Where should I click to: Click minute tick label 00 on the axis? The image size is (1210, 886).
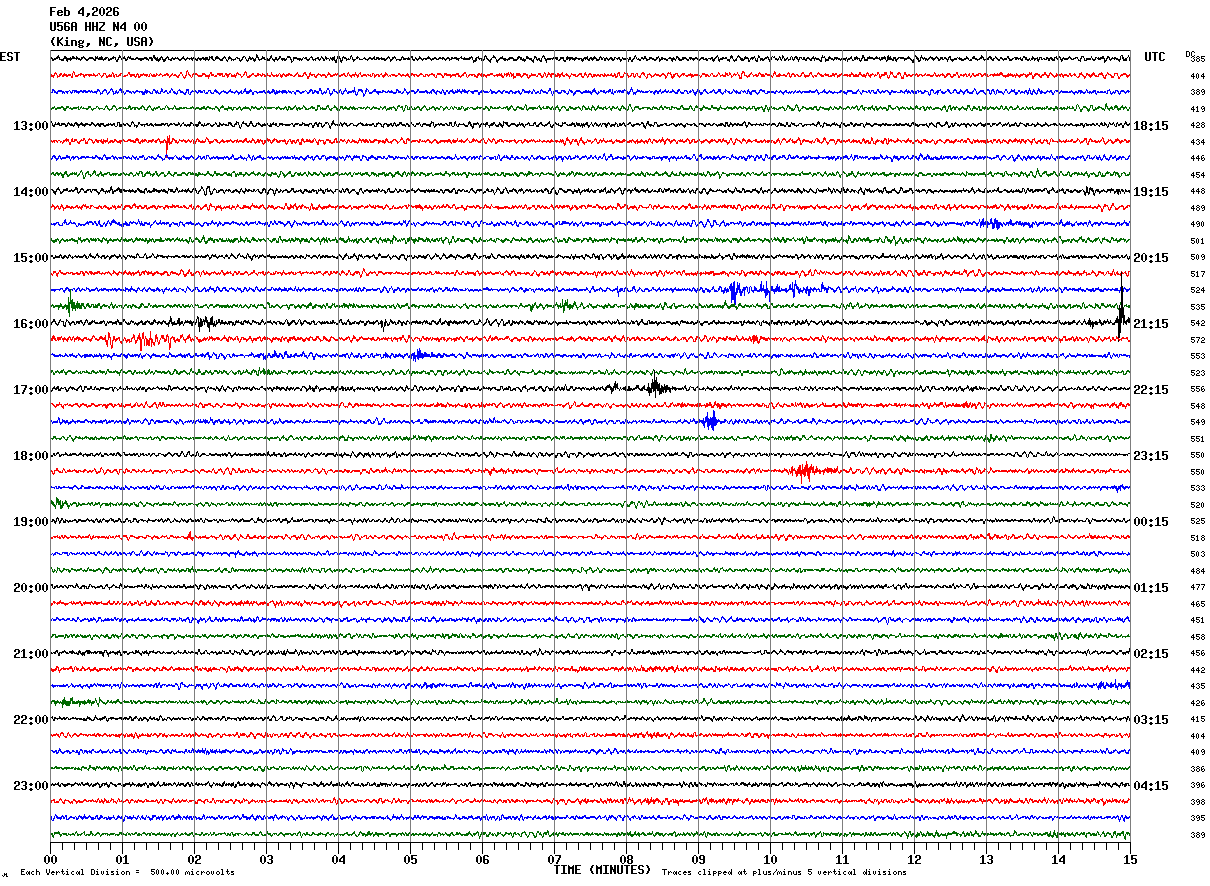50,859
